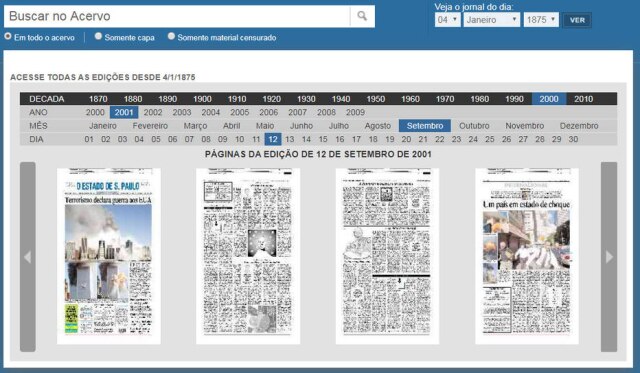
Task: Choose year 2007
Action: [297, 112]
